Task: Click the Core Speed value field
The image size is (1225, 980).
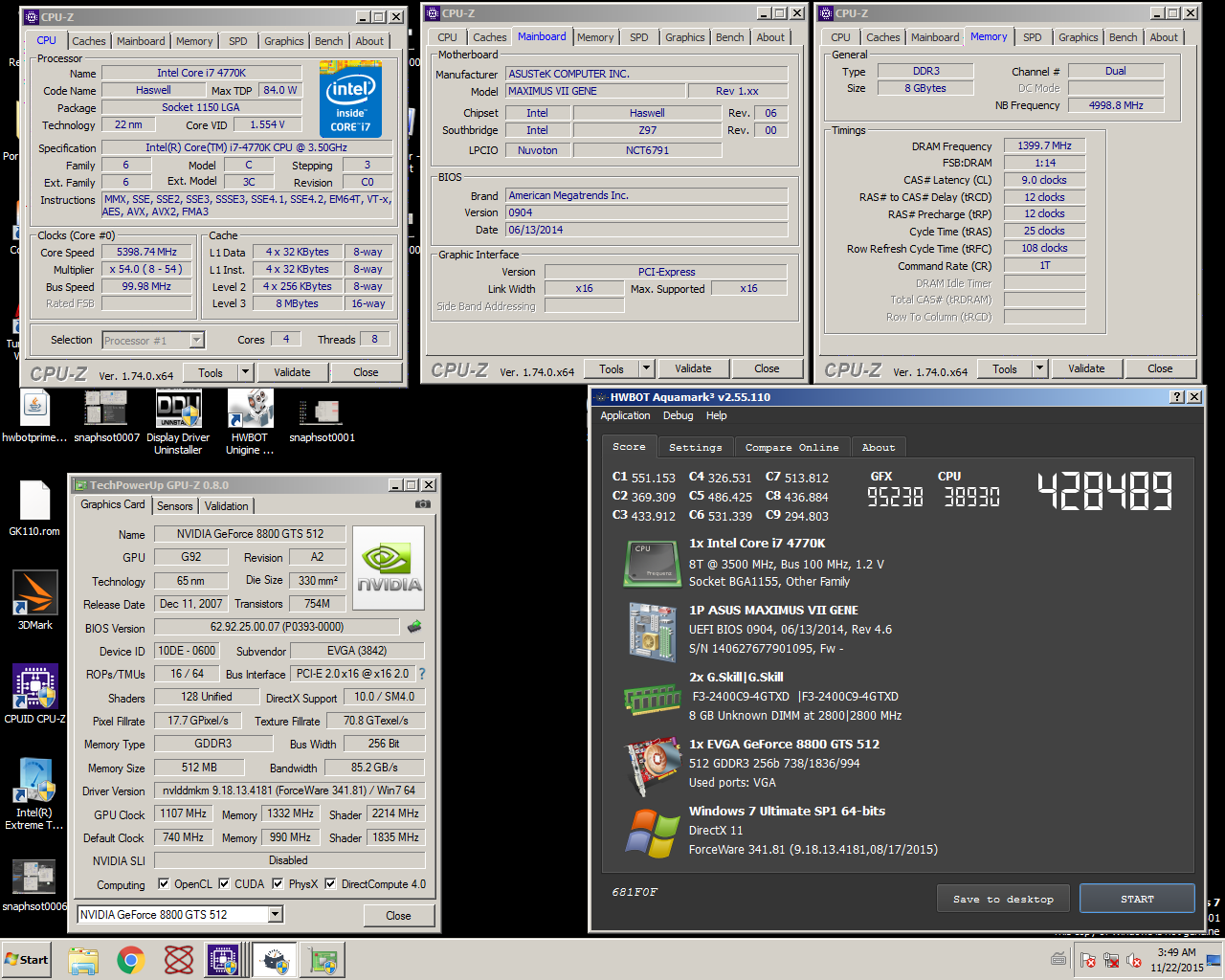Action: (x=146, y=252)
